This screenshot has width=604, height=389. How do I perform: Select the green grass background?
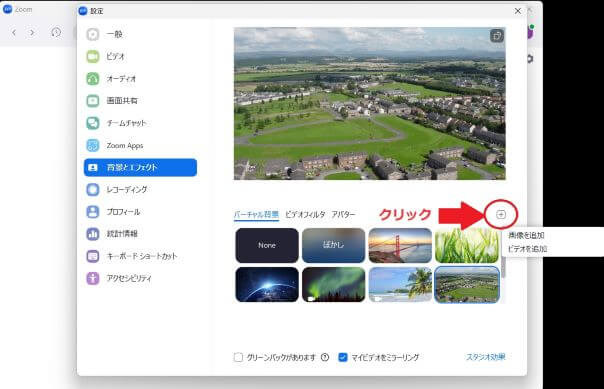click(x=467, y=245)
